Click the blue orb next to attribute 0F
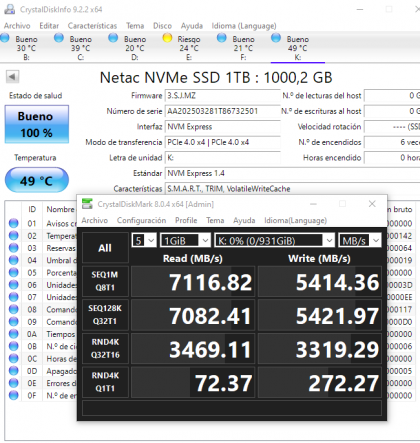Image resolution: width=420 pixels, height=443 pixels. (x=14, y=395)
